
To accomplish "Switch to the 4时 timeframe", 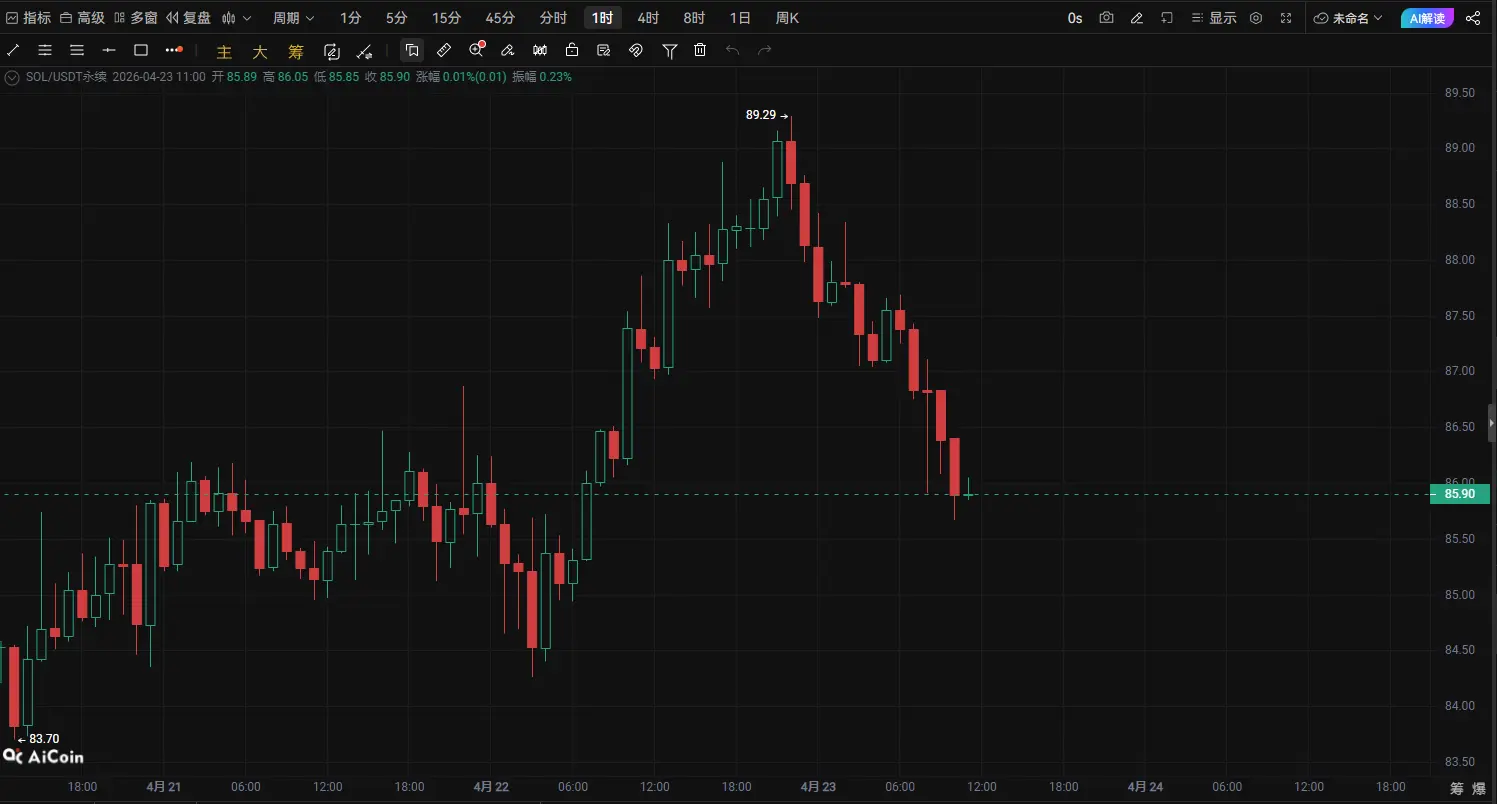I will click(648, 18).
